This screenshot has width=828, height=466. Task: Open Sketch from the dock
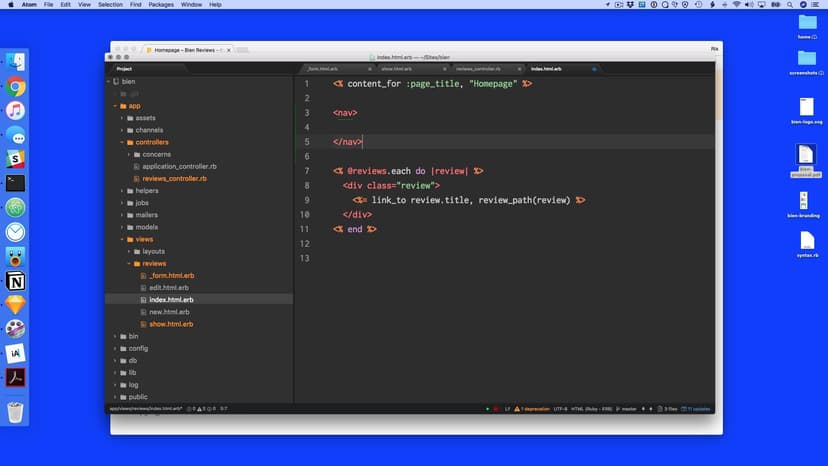15,304
